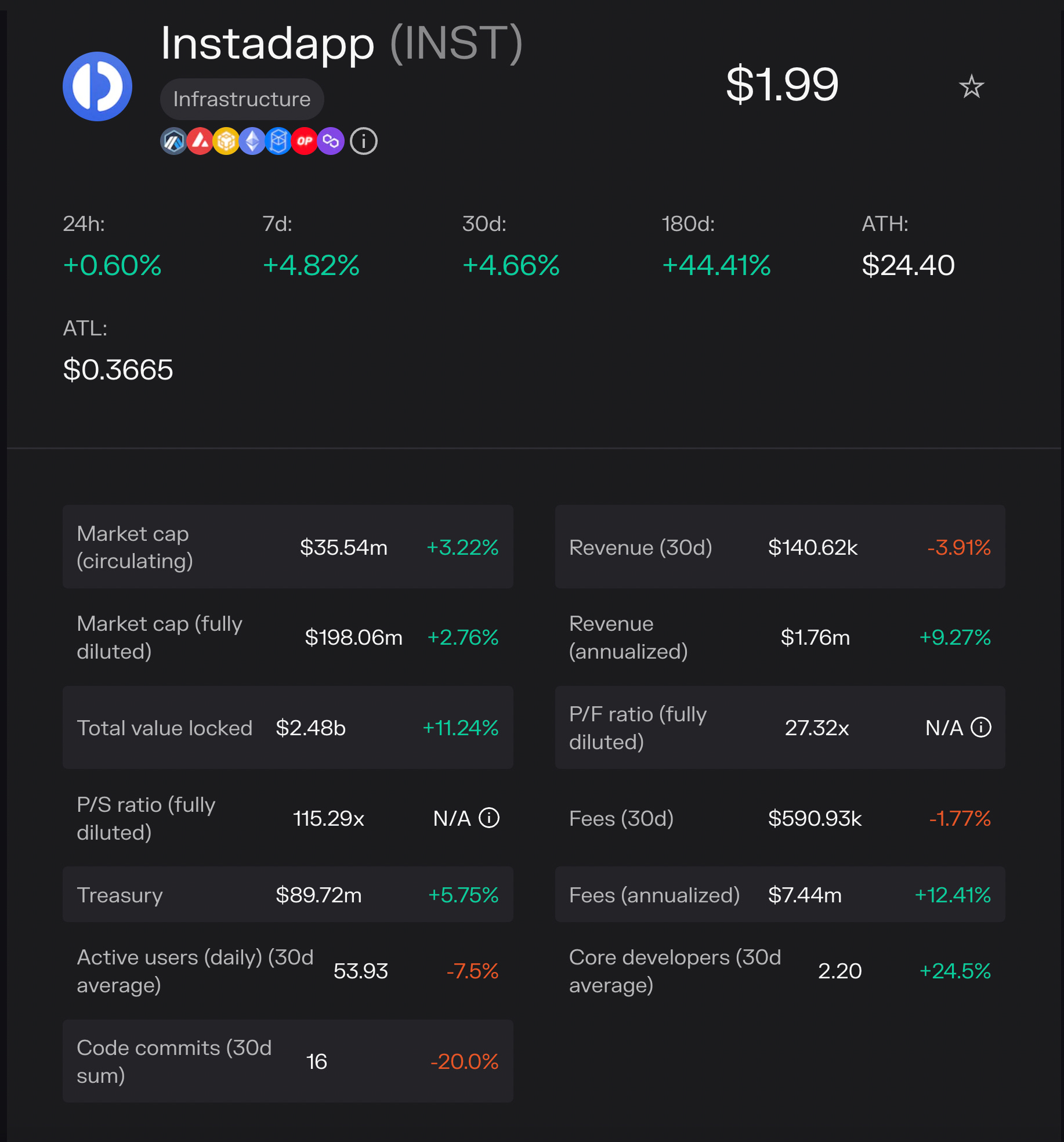Click the Market cap (fully diluted) label
Image resolution: width=1064 pixels, height=1142 pixels.
click(160, 637)
